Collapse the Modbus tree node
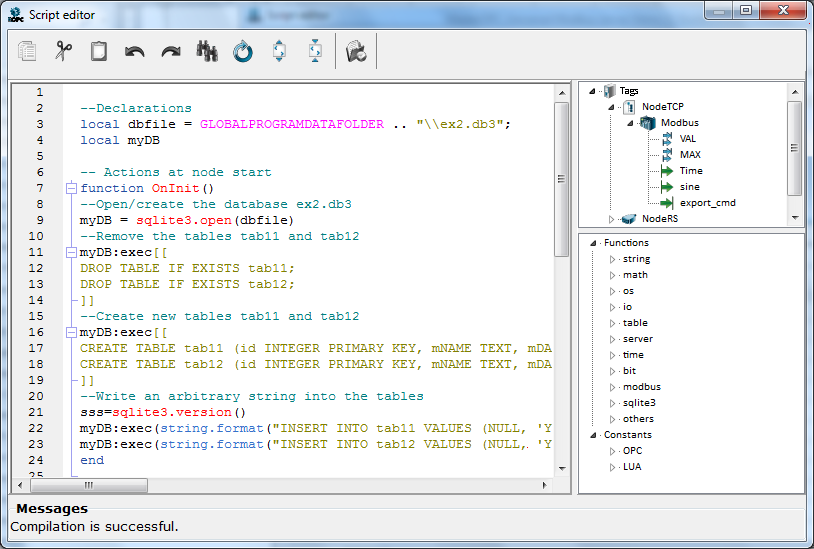 click(630, 123)
